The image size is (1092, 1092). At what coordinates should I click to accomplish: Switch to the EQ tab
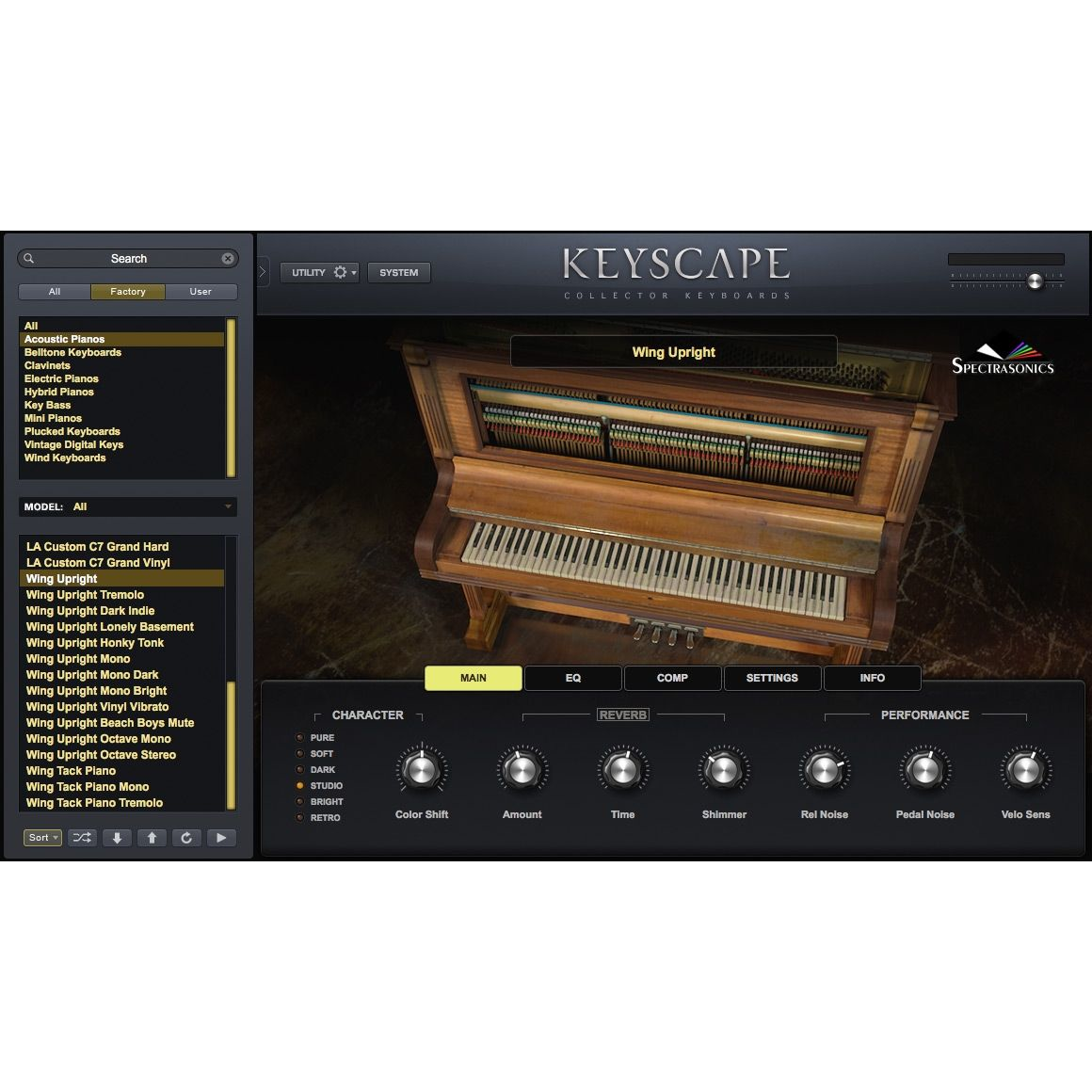(x=572, y=678)
